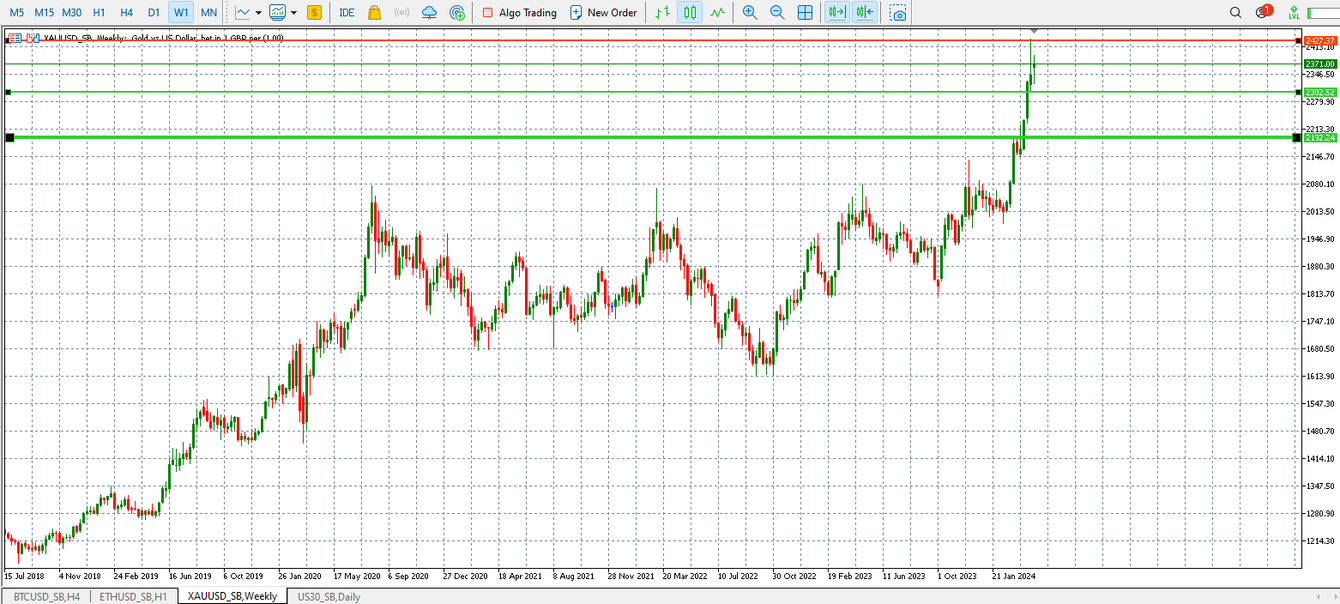Select the MN monthly timeframe button

click(208, 13)
